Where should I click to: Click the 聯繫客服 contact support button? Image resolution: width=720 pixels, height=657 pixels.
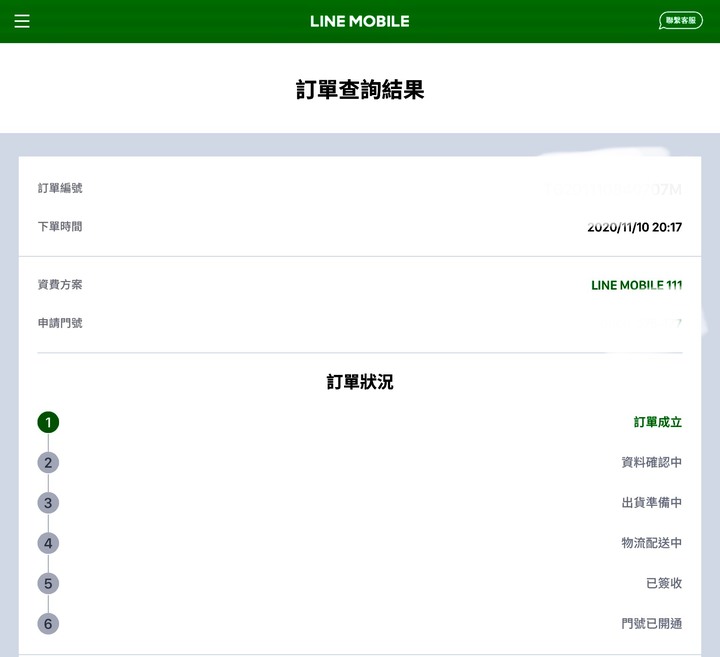(681, 21)
